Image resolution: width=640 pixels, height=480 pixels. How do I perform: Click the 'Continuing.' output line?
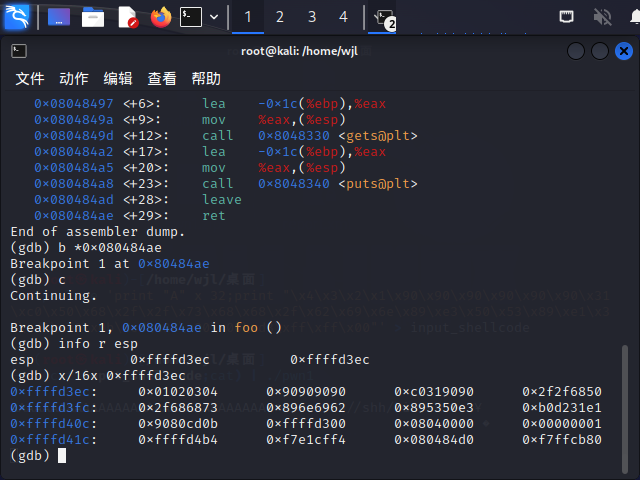[53, 296]
